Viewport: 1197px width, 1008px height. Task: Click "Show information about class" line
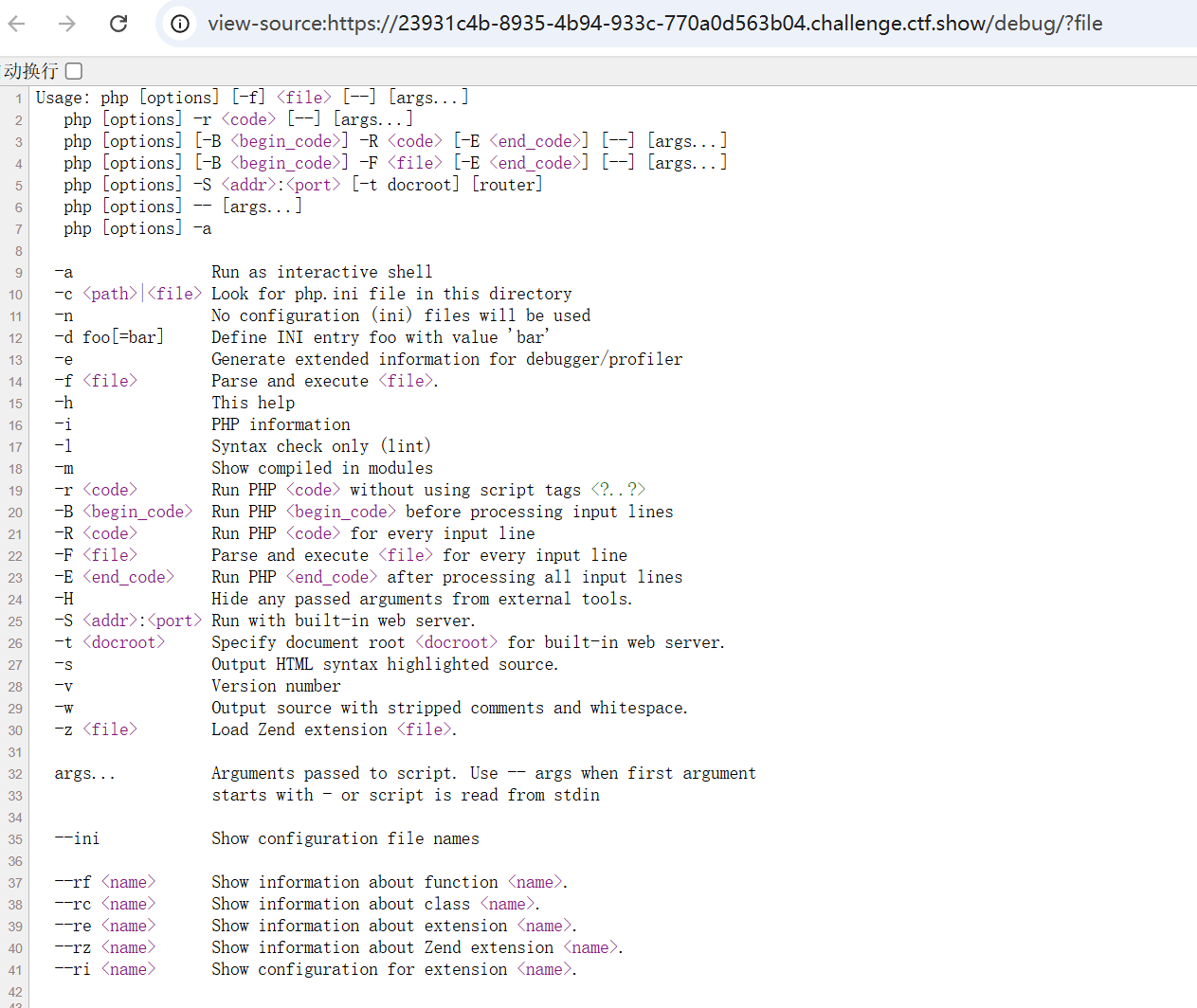point(375,904)
